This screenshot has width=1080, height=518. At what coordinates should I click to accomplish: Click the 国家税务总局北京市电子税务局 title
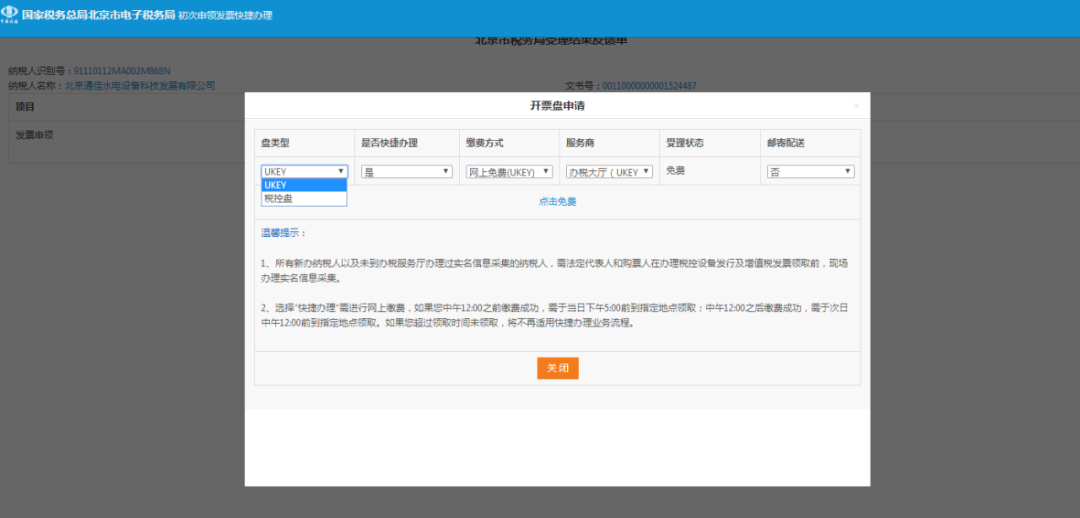98,16
